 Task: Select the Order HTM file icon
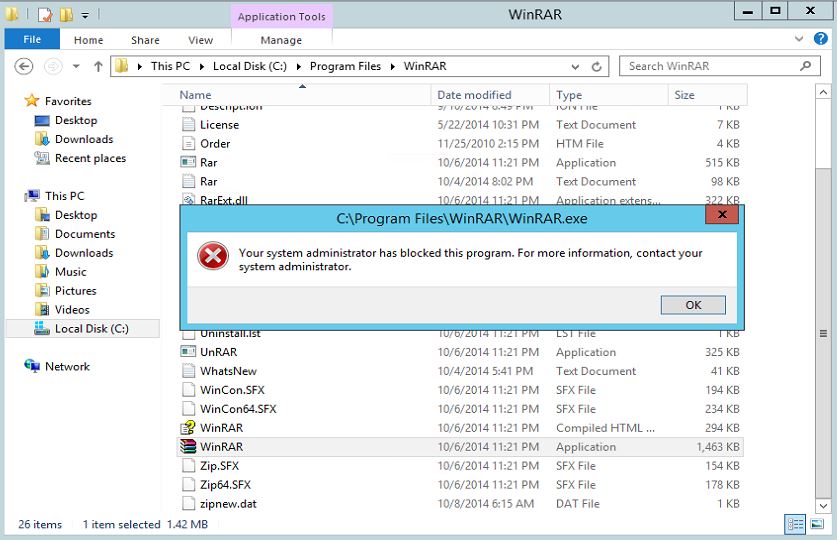pos(188,144)
